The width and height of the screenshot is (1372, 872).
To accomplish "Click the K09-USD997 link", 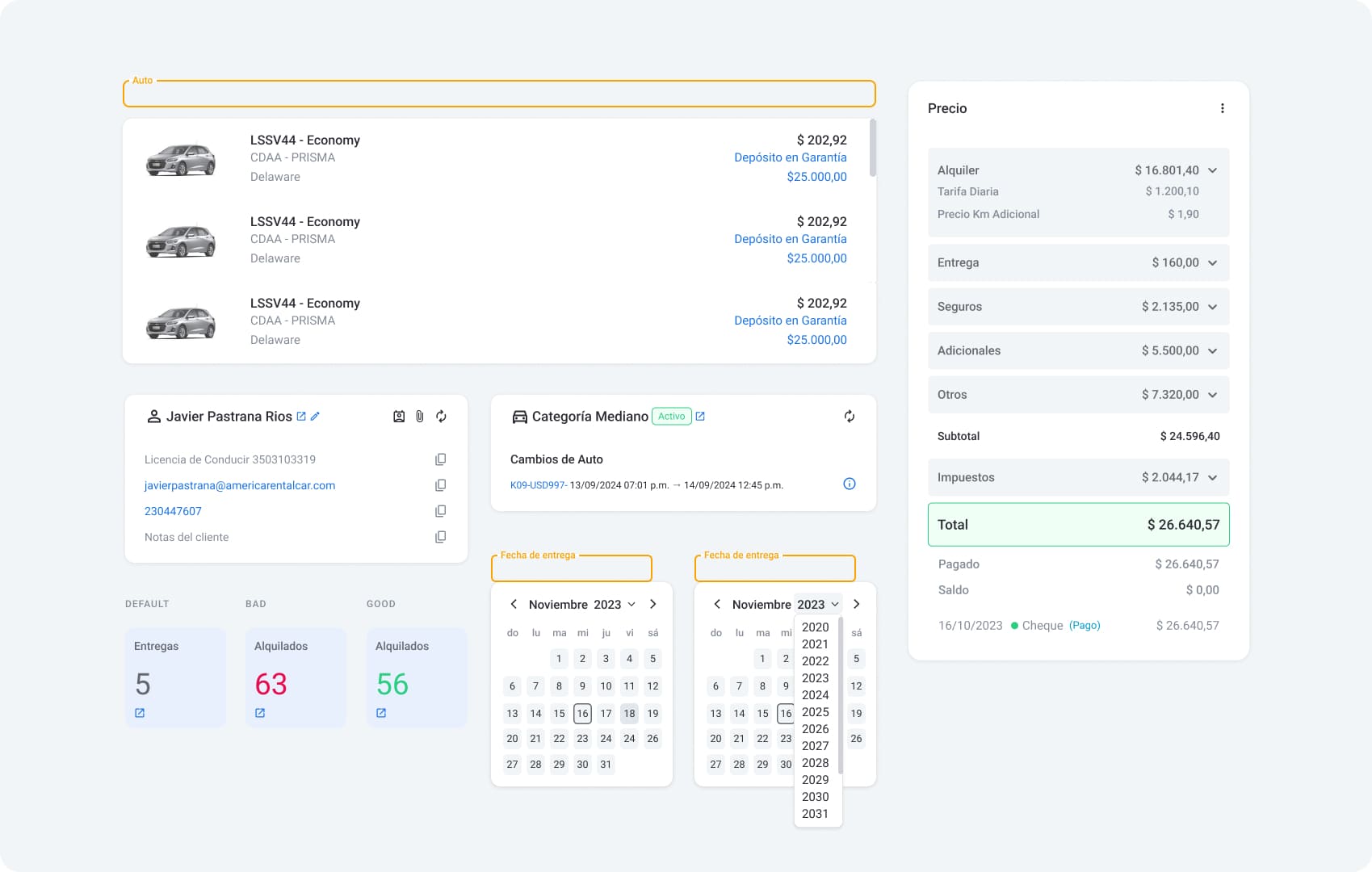I will pyautogui.click(x=537, y=485).
